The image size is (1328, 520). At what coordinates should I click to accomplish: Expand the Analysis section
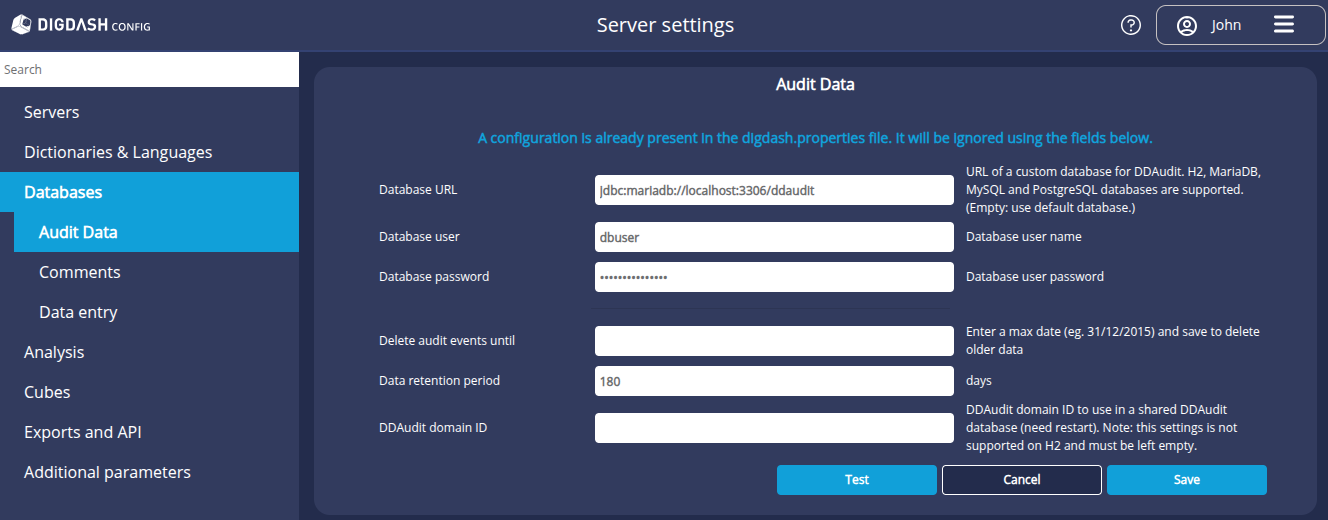coord(54,352)
